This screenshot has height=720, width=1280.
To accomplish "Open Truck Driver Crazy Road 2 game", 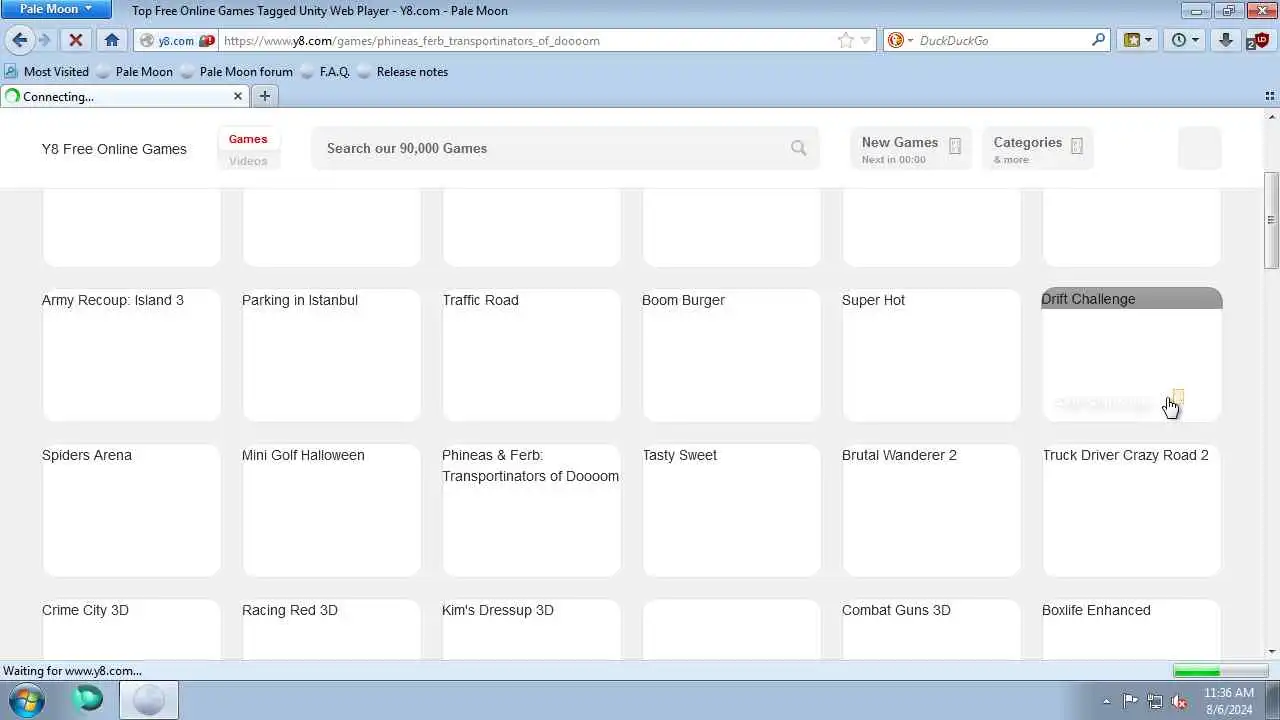I will pyautogui.click(x=1131, y=510).
